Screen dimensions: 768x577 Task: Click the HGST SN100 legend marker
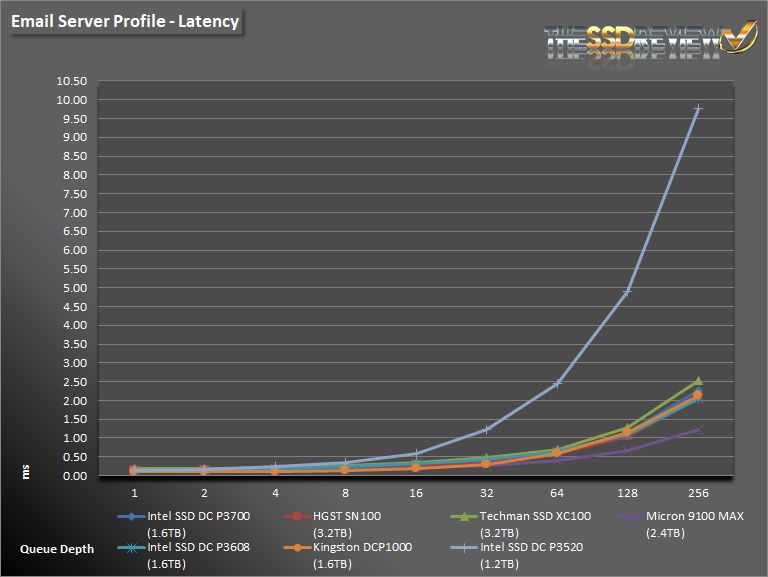pyautogui.click(x=297, y=516)
